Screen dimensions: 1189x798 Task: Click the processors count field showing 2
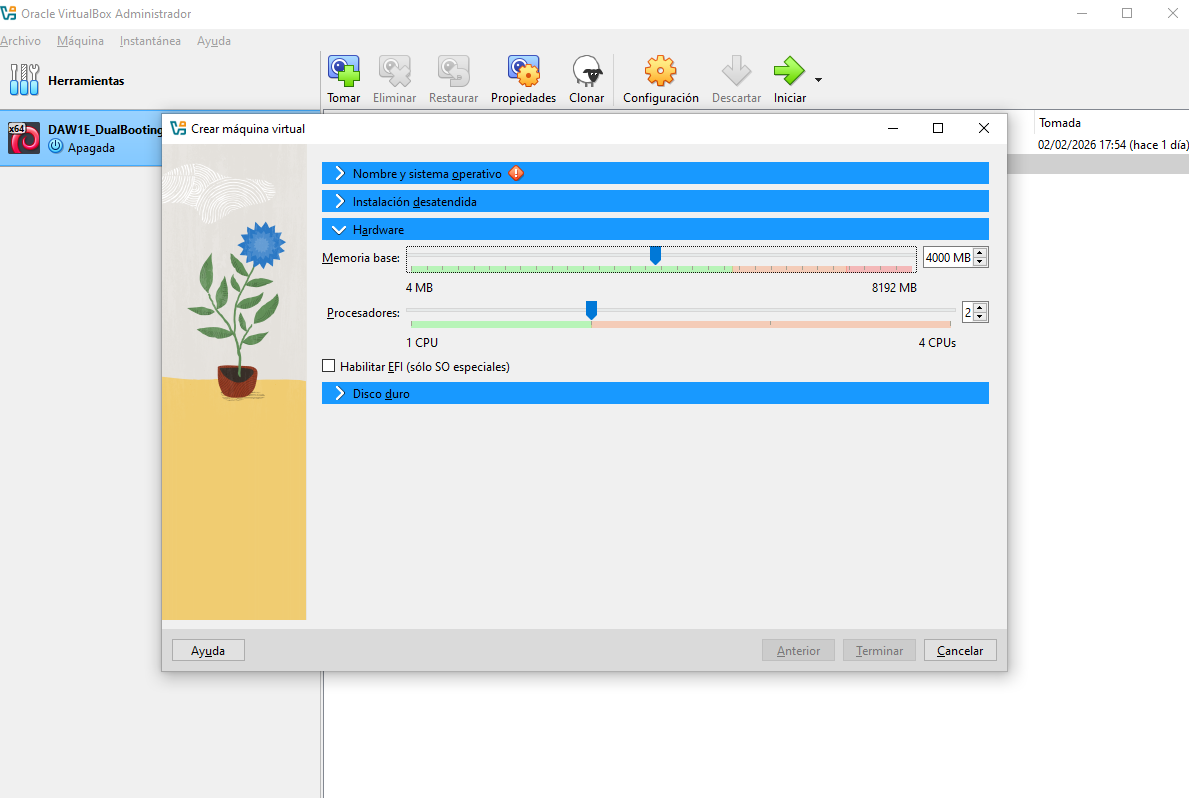[968, 312]
